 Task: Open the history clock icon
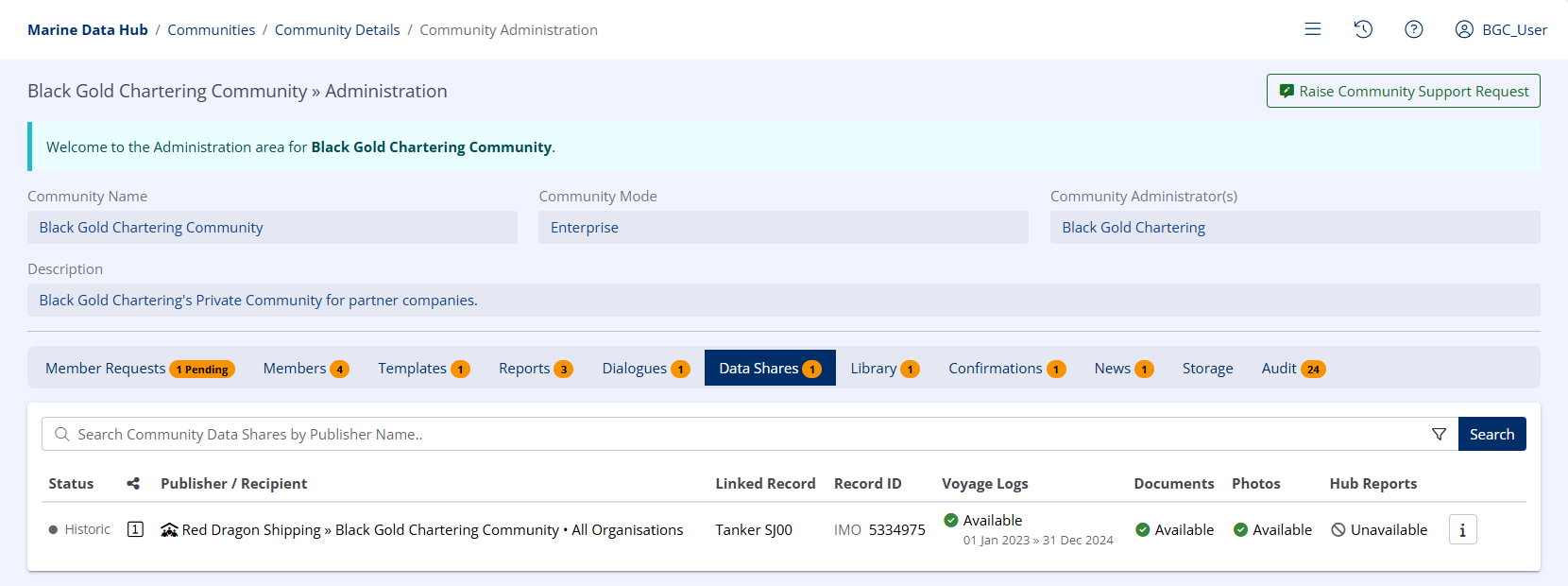tap(1363, 29)
